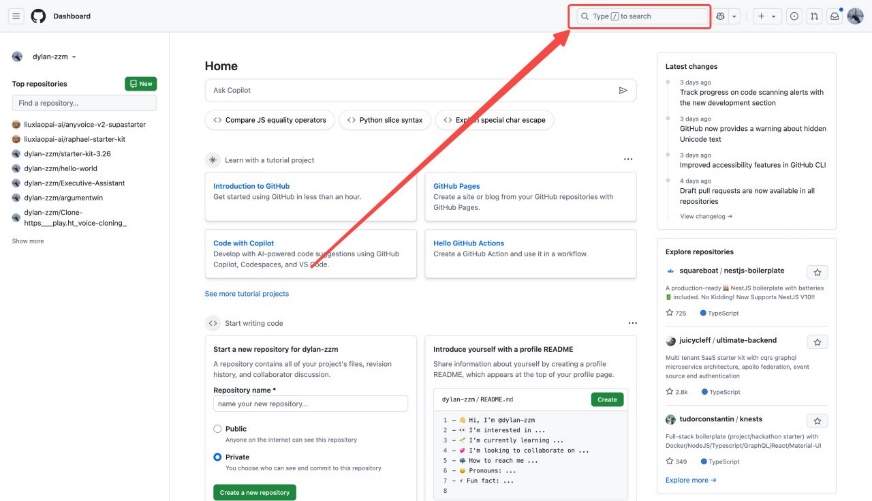This screenshot has width=872, height=501.
Task: Open the Start writing code options menu
Action: (632, 323)
